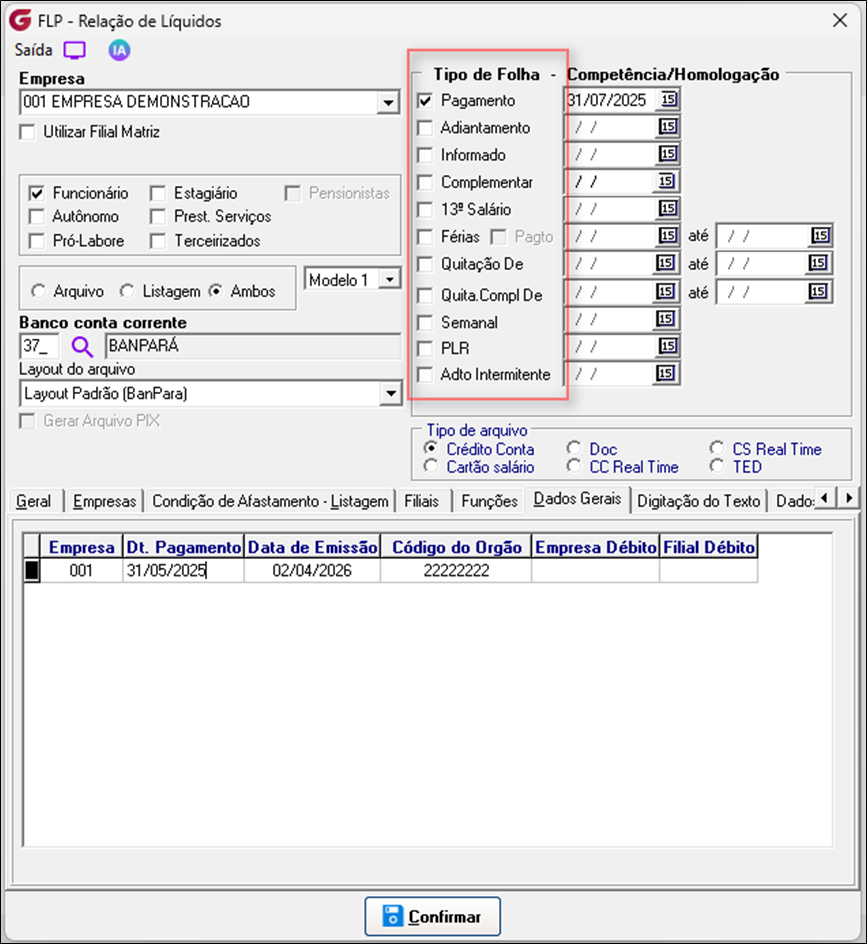The height and width of the screenshot is (944, 867).
Task: Close the FLP window
Action: (x=840, y=20)
